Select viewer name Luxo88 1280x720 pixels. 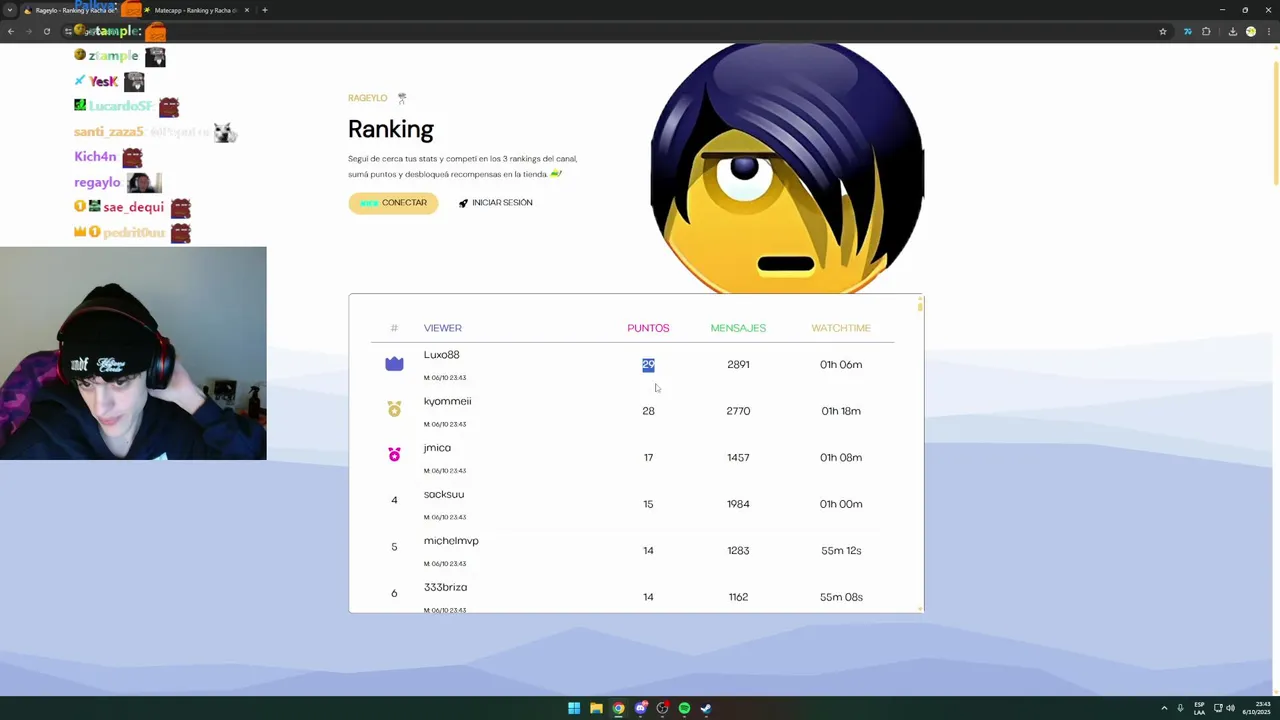point(441,355)
